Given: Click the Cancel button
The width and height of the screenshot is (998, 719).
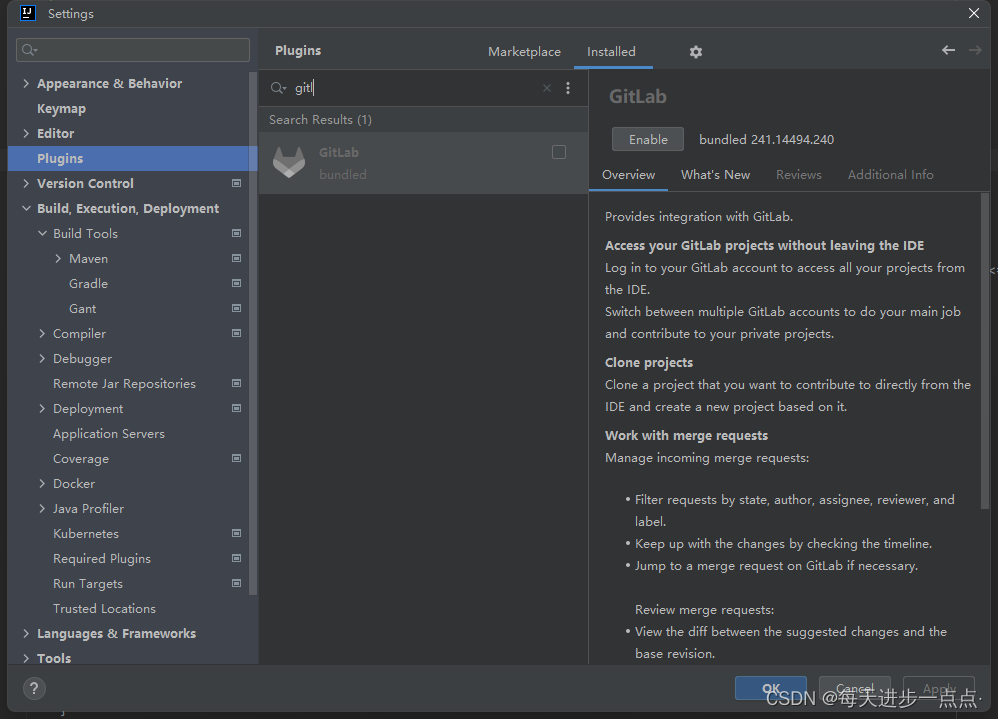Looking at the screenshot, I should [x=855, y=688].
